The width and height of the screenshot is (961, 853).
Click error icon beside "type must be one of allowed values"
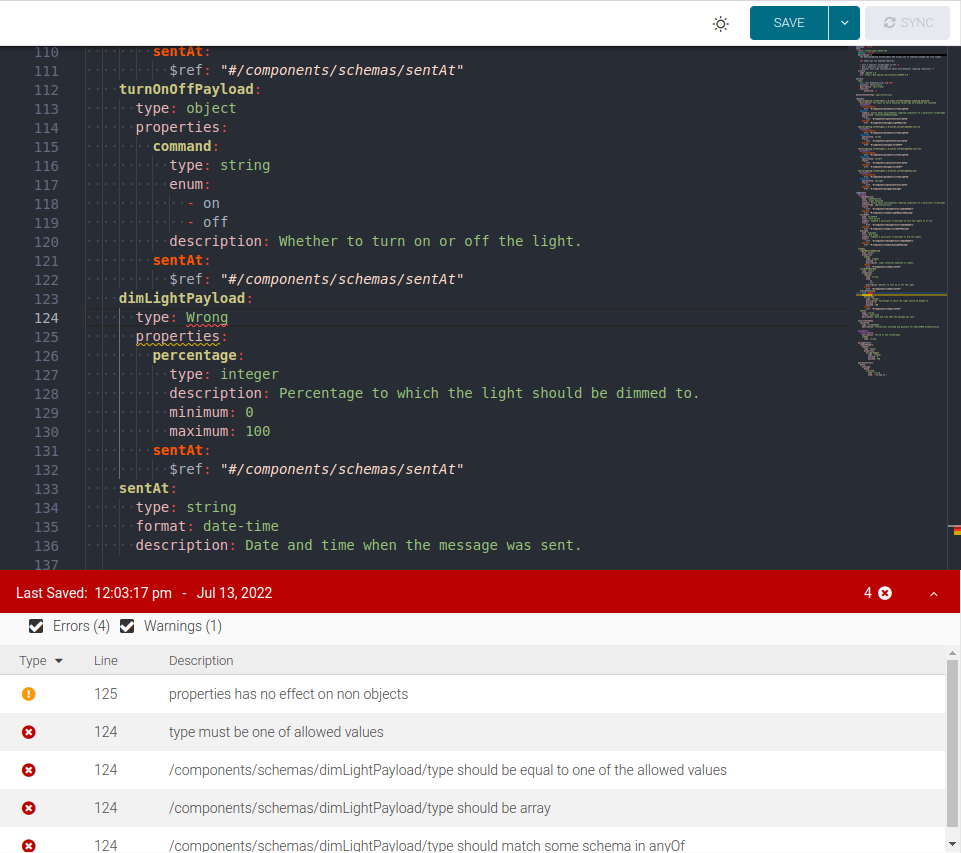pos(29,732)
